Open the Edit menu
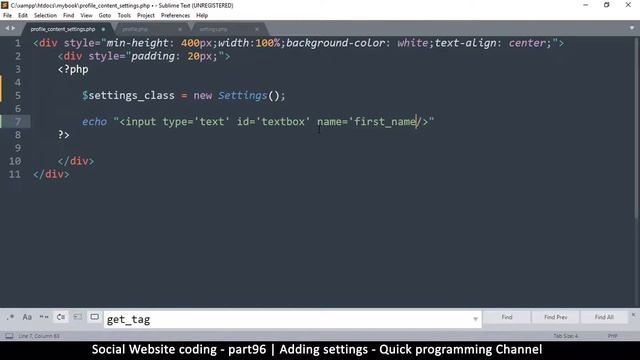The height and width of the screenshot is (360, 640). [23, 16]
